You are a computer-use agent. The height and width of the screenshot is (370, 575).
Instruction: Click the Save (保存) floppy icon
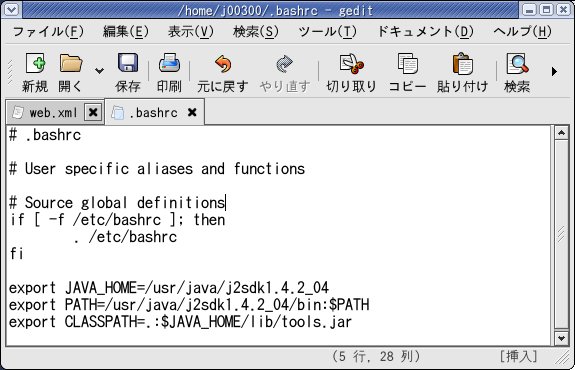click(128, 63)
